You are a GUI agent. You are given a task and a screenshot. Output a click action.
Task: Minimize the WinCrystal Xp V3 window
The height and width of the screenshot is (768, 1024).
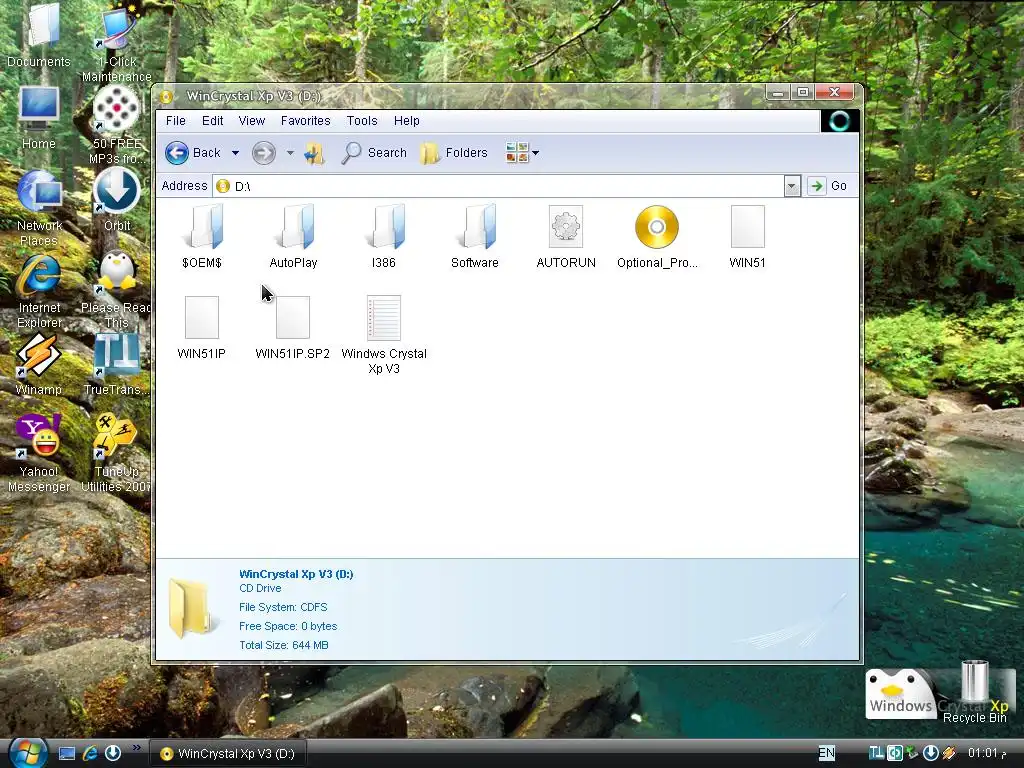(x=777, y=93)
